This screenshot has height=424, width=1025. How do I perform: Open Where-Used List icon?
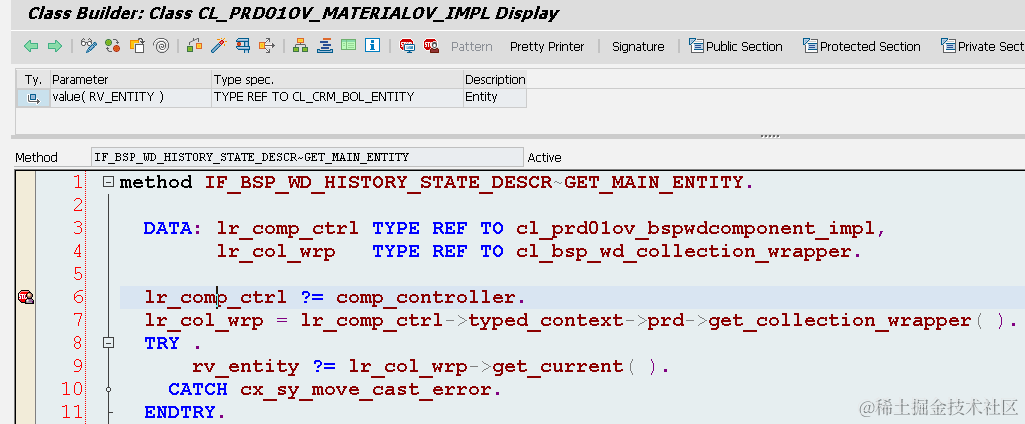pos(267,46)
